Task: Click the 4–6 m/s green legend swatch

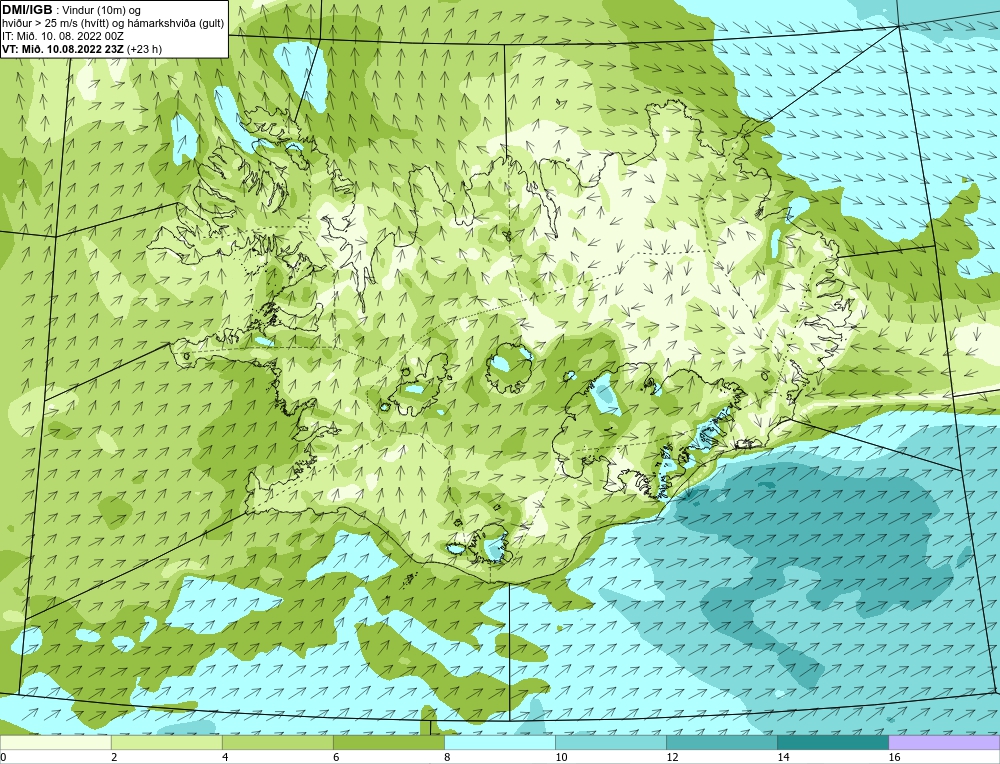Action: [277, 742]
